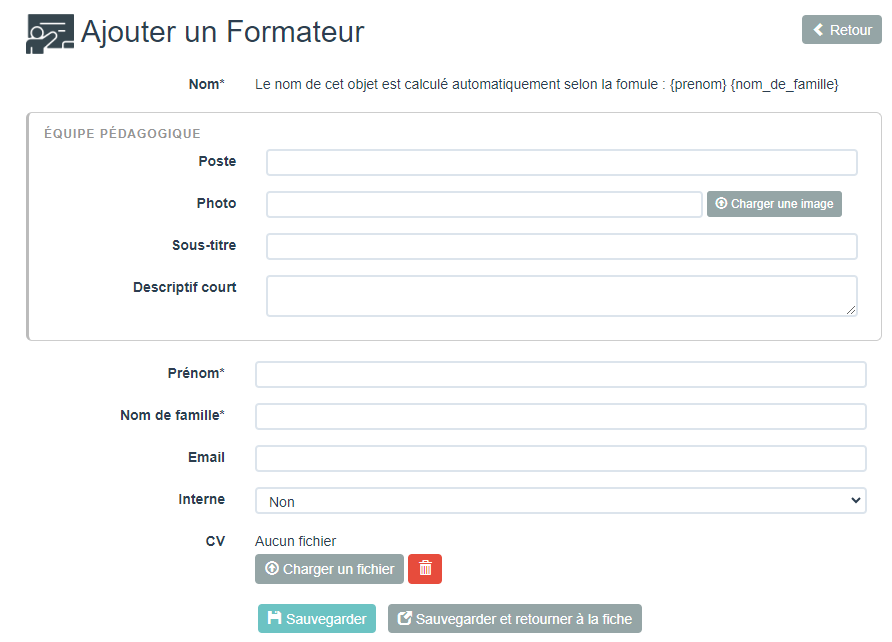Click the Aucun fichier text under CV
The image size is (892, 642).
(x=295, y=541)
